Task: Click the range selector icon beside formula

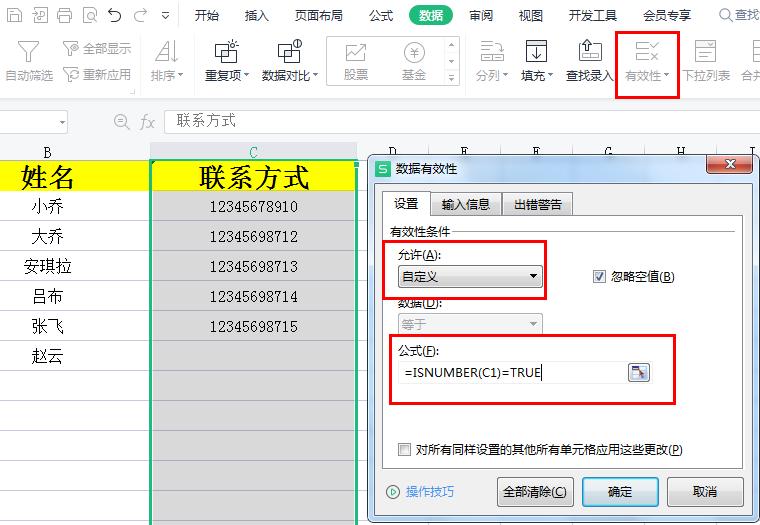Action: (638, 372)
